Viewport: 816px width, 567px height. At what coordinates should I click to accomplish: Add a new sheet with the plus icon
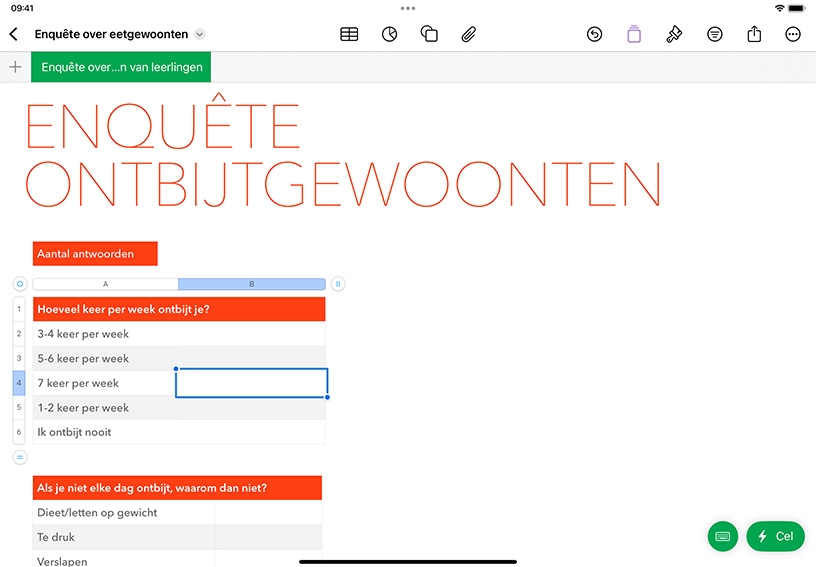(x=16, y=67)
